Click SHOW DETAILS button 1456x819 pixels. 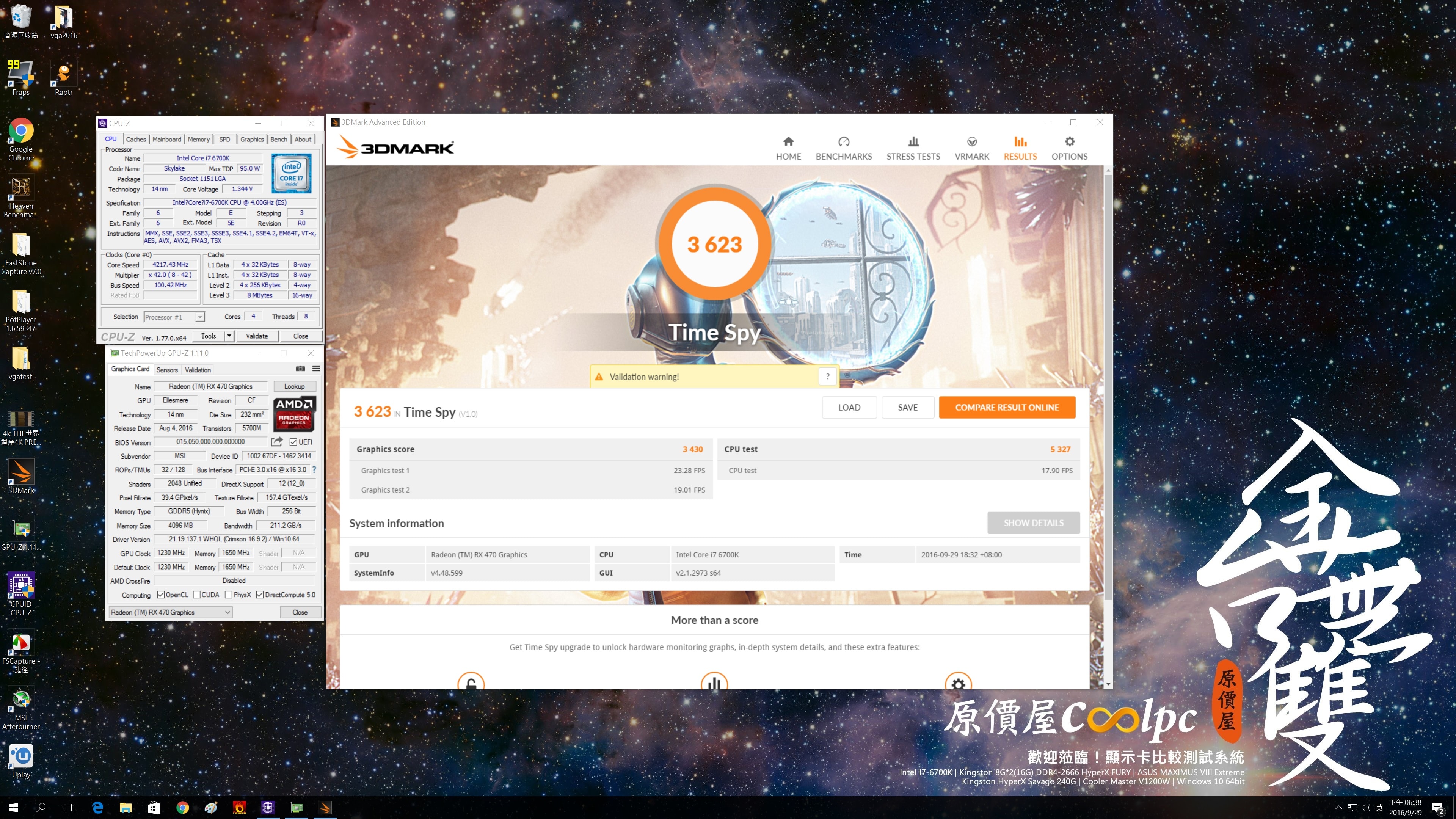click(x=1033, y=523)
